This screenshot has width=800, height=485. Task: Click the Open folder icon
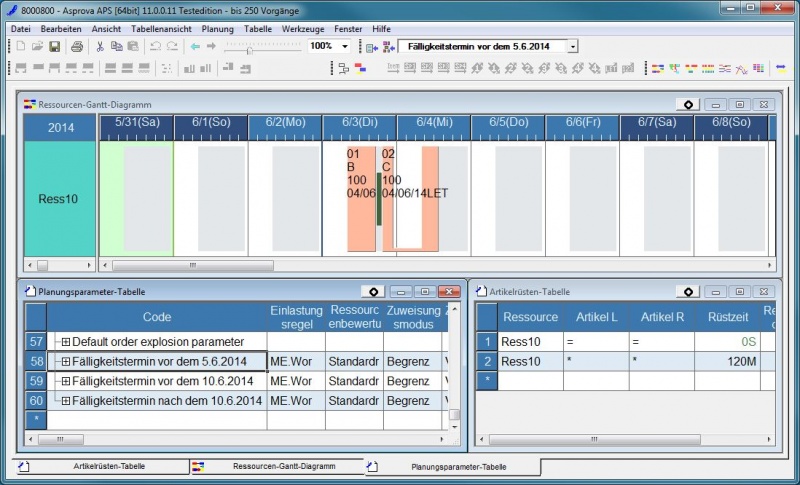pyautogui.click(x=37, y=47)
